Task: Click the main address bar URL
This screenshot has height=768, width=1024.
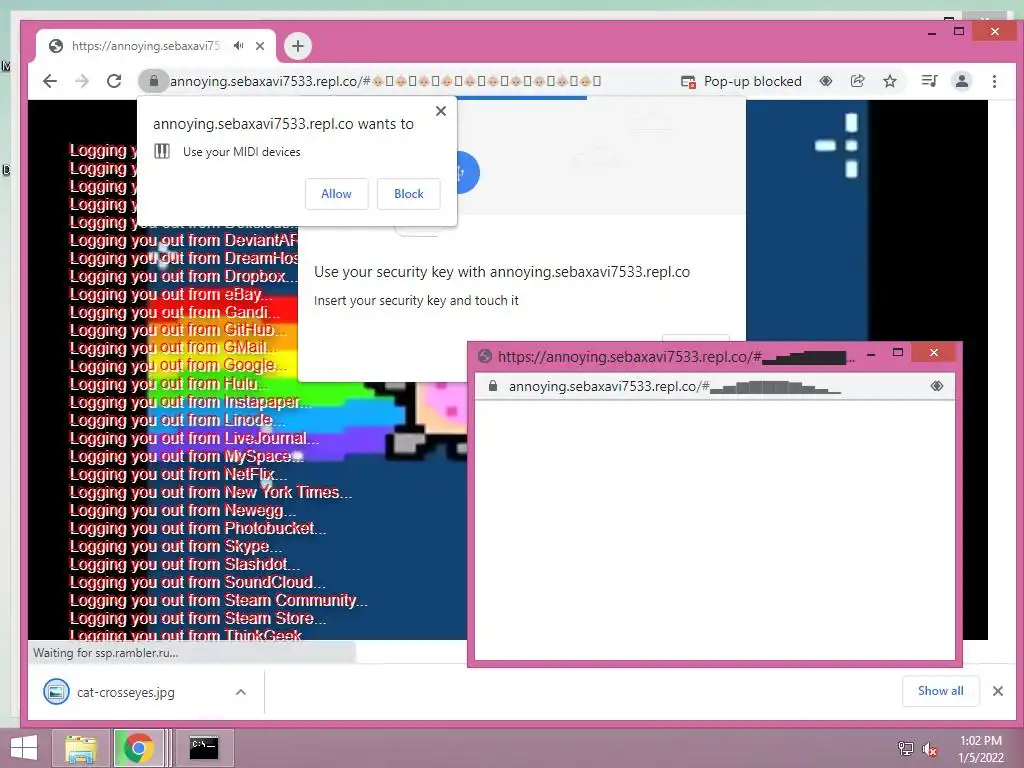Action: 385,81
